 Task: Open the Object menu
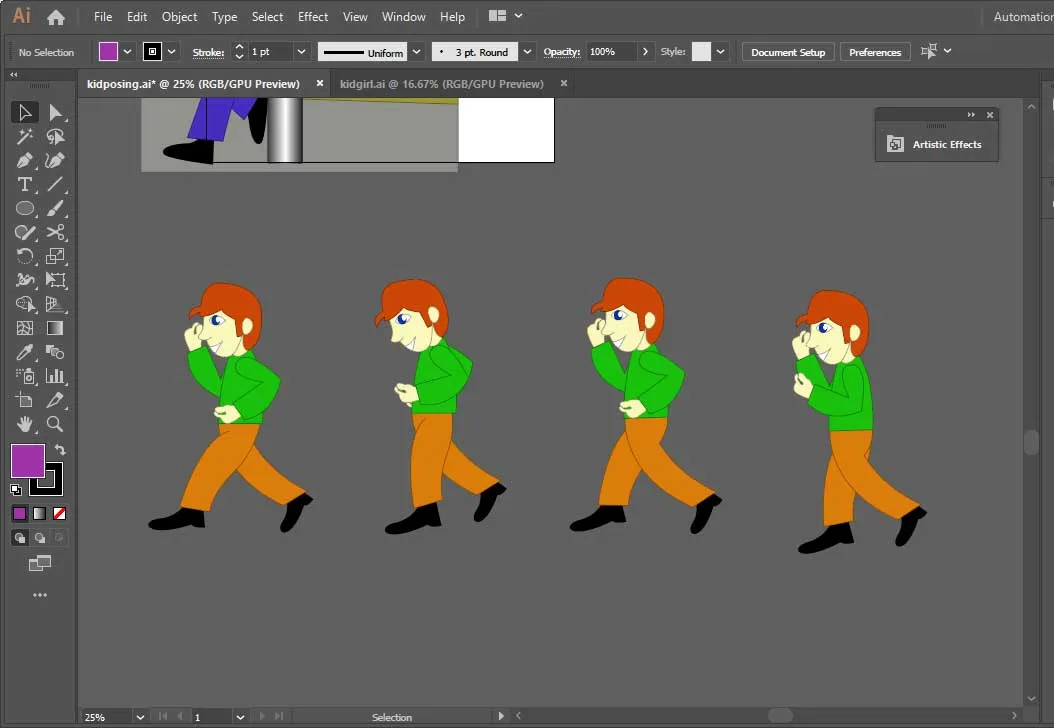click(x=179, y=17)
